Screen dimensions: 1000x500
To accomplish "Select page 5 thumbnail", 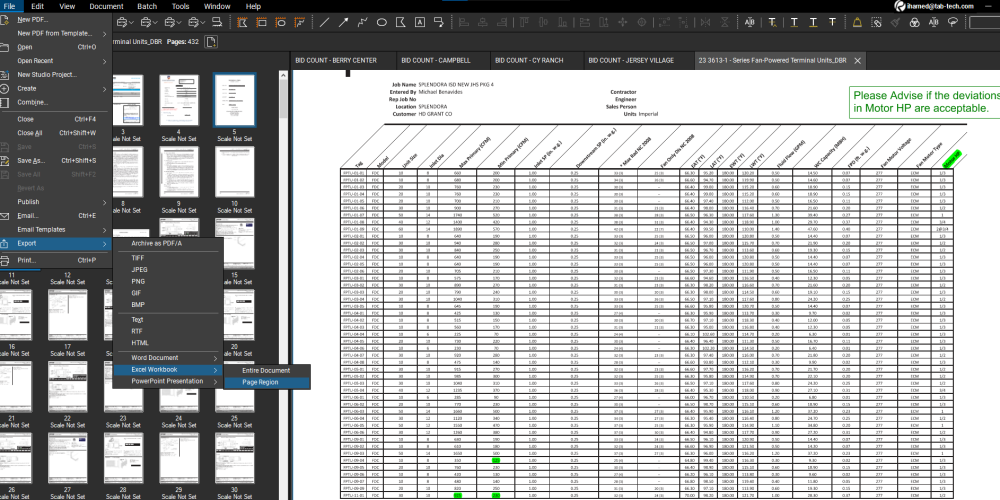I will [x=234, y=99].
